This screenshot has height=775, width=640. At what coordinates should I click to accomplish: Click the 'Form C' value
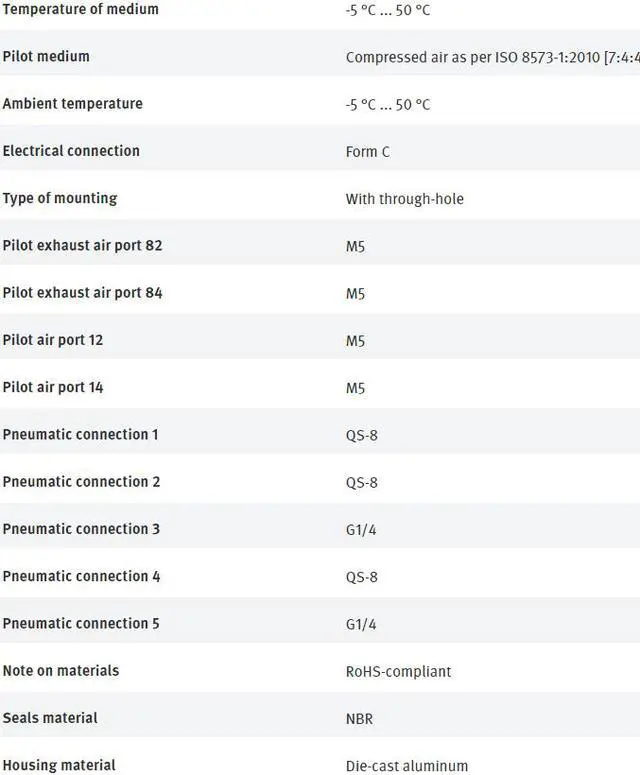pyautogui.click(x=368, y=152)
